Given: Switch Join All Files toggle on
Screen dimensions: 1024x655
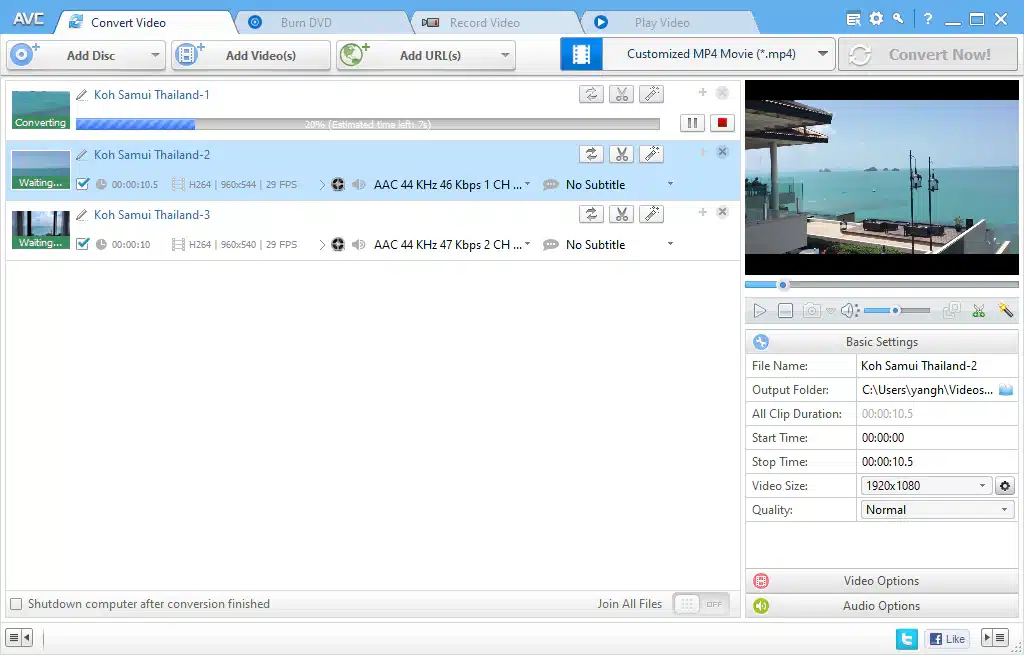Looking at the screenshot, I should [702, 604].
